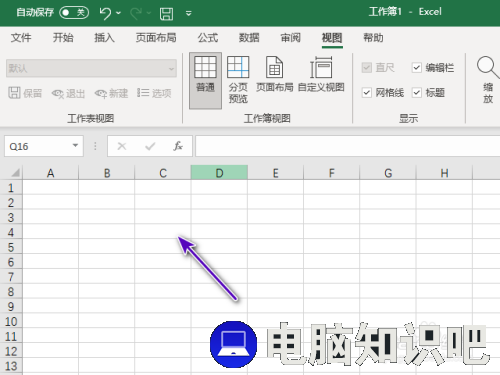Click the Undo arrow icon

click(105, 13)
